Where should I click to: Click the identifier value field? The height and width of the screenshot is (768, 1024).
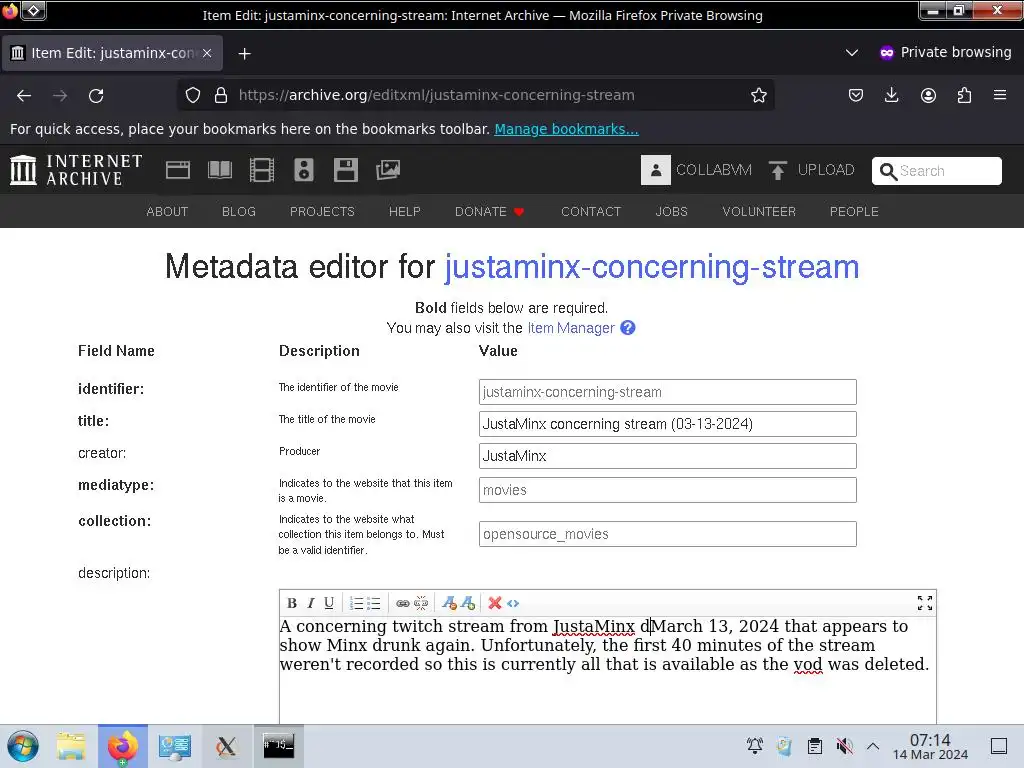[x=667, y=392]
